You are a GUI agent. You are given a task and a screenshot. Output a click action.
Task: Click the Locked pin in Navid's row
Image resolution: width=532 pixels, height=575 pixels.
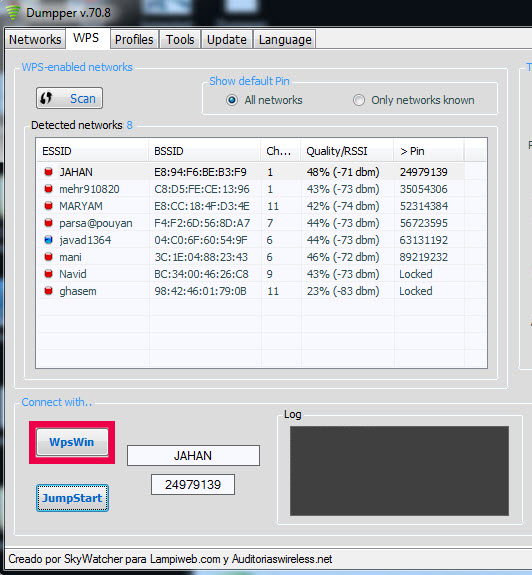[x=416, y=274]
